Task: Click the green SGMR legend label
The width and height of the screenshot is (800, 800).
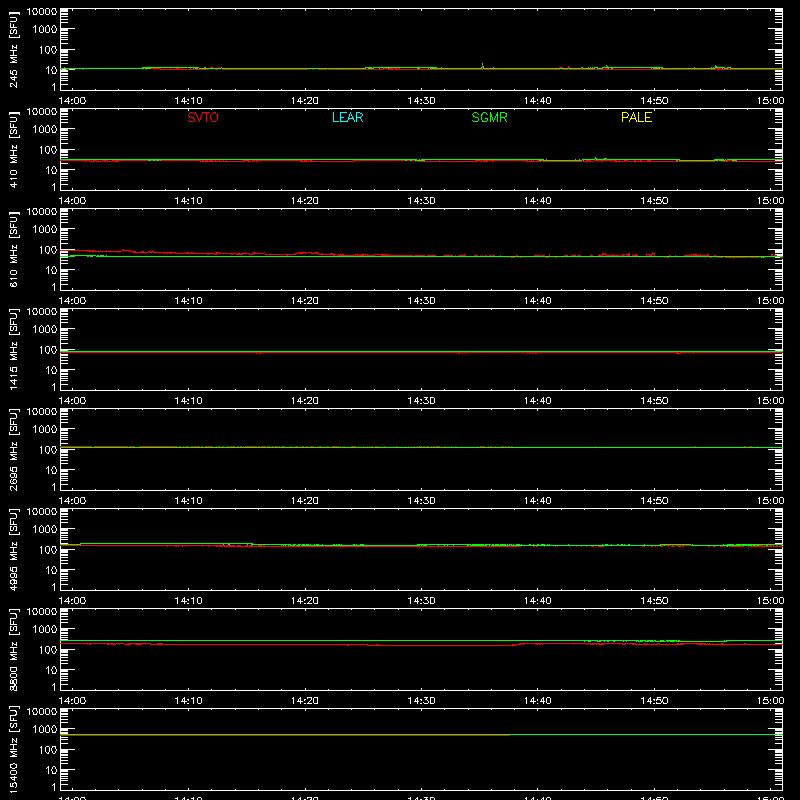Action: coord(489,117)
